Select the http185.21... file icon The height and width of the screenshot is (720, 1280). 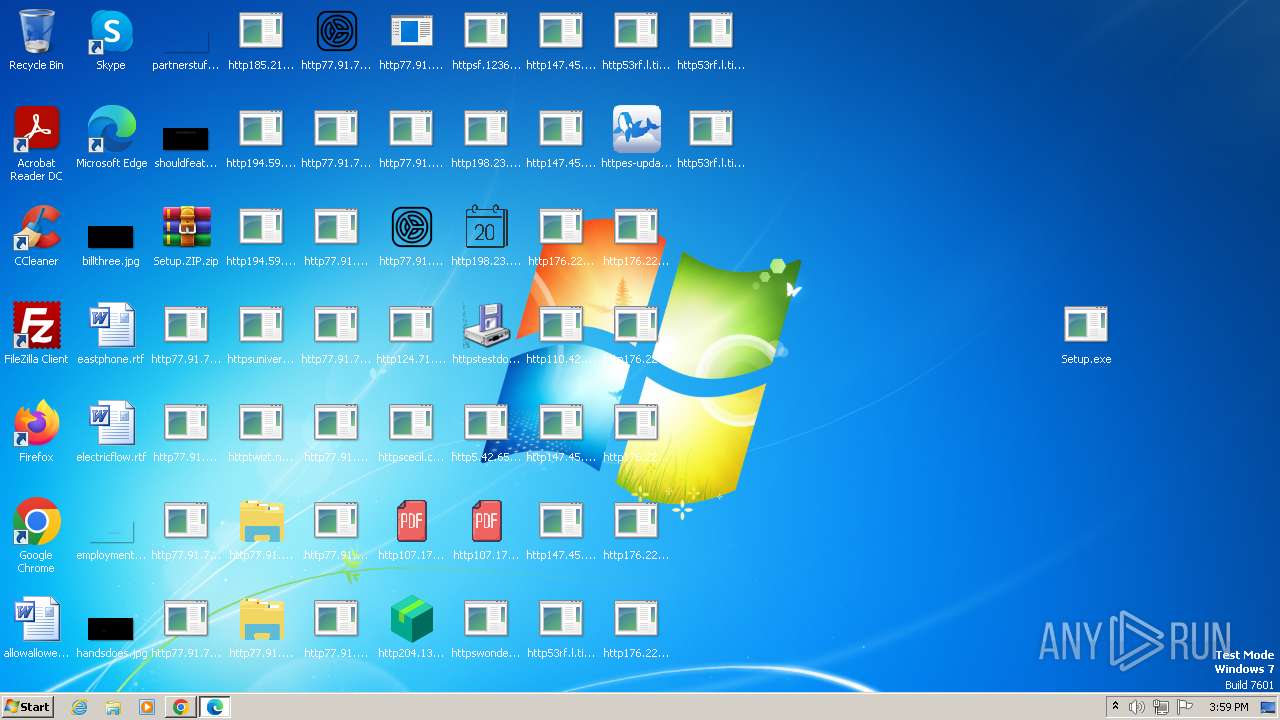pos(261,41)
